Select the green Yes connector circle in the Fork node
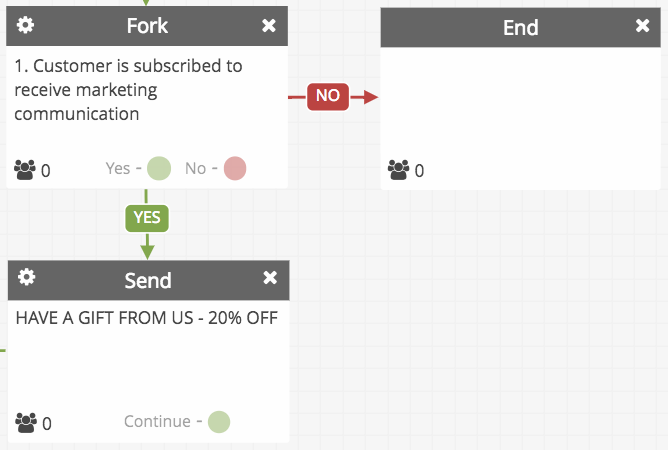 click(x=159, y=168)
